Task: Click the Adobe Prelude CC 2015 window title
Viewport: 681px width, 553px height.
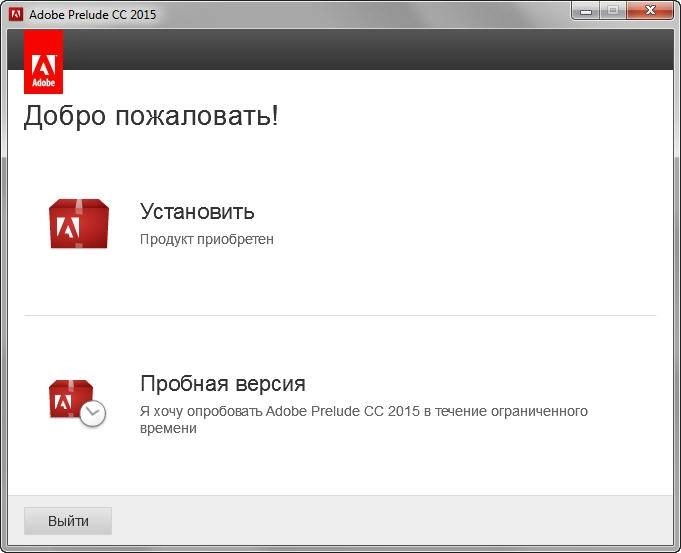Action: tap(93, 15)
